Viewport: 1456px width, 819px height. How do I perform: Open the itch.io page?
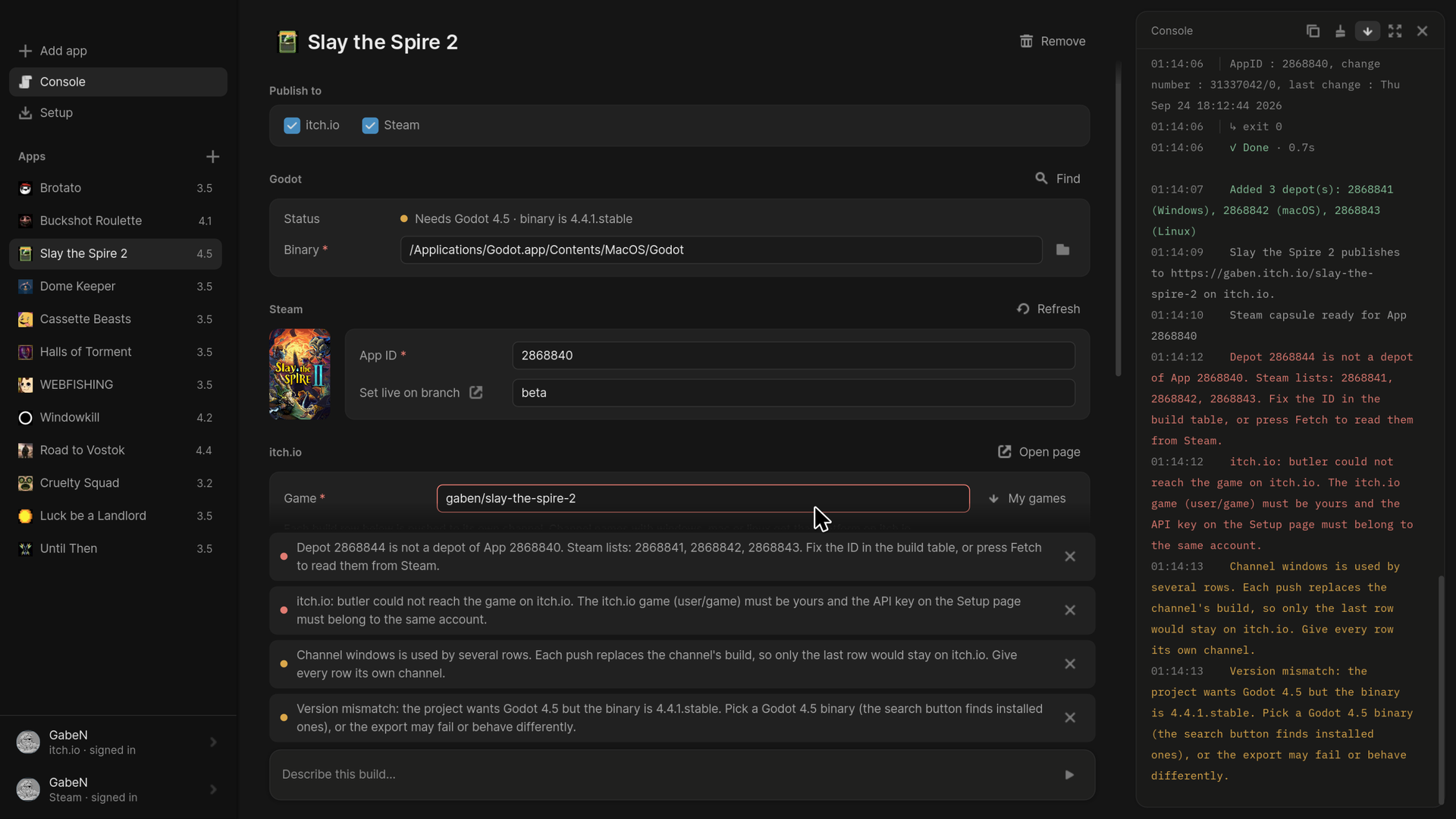point(1039,452)
